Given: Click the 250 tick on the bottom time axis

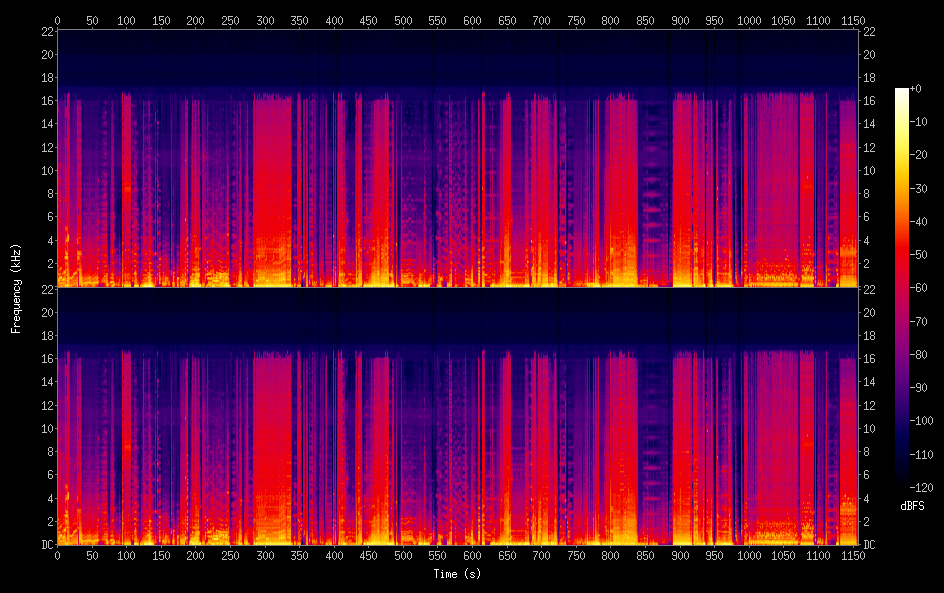Looking at the screenshot, I should point(230,555).
